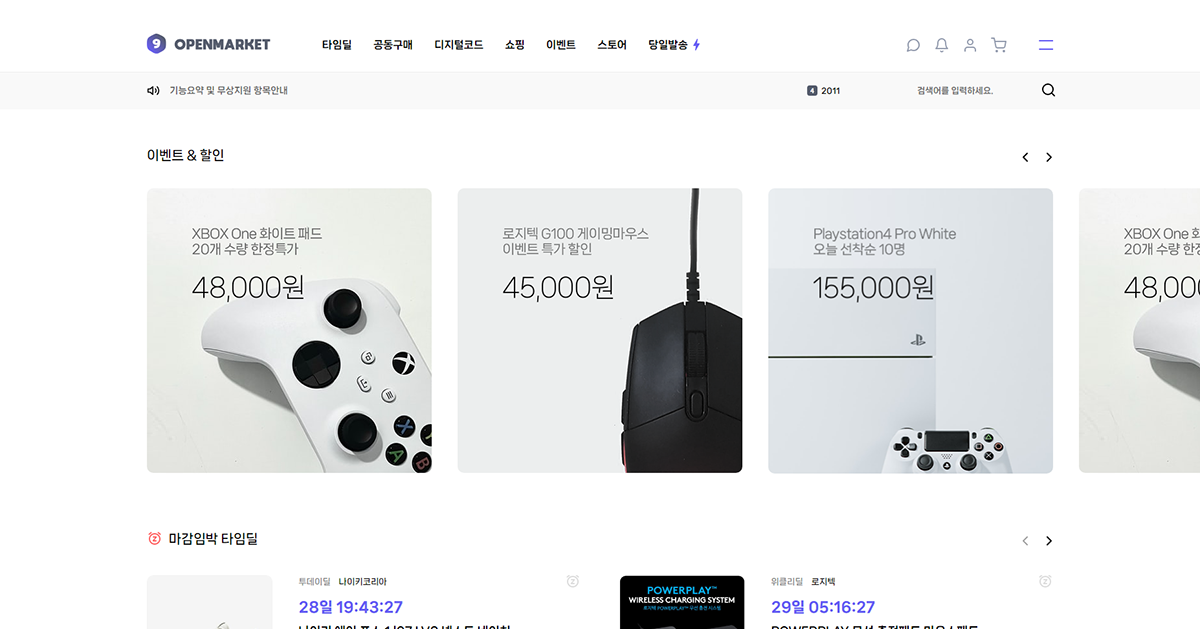Open the 디지털코드 menu
The width and height of the screenshot is (1200, 629).
459,45
